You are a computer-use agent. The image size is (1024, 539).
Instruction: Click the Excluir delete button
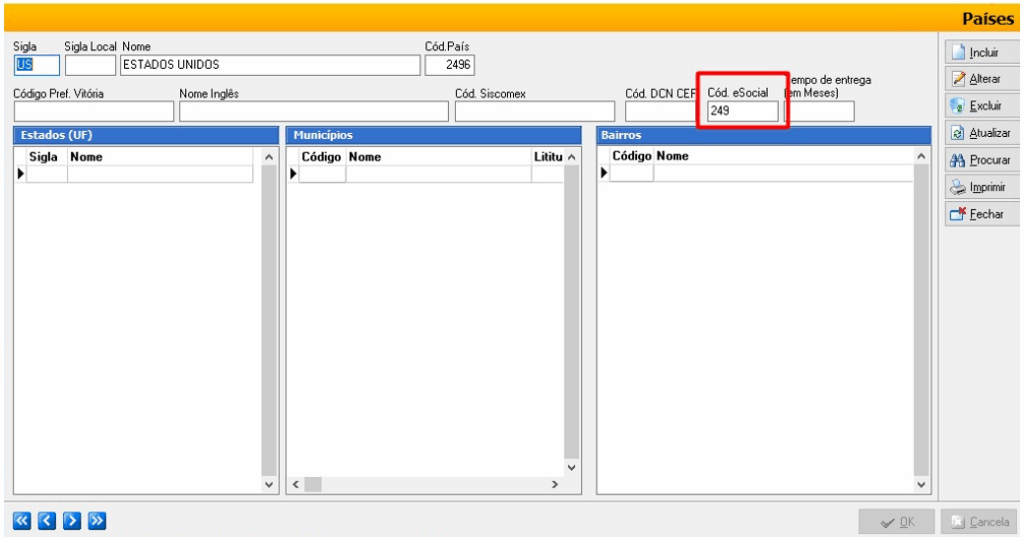977,106
